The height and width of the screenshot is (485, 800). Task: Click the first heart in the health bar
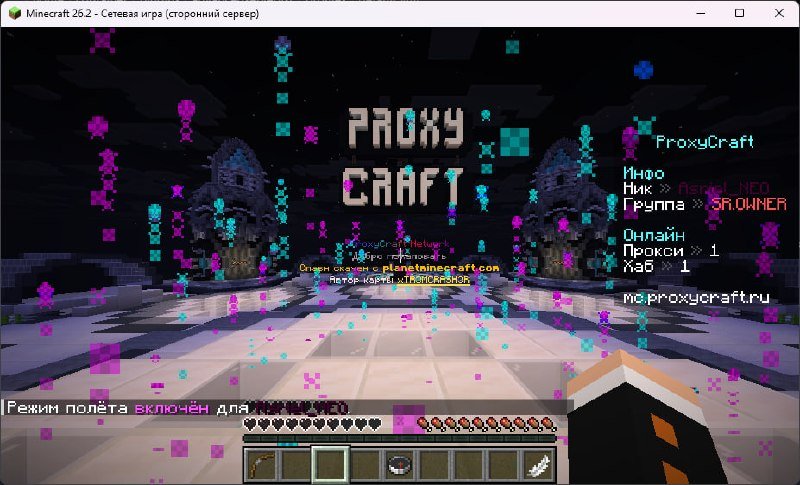(250, 424)
